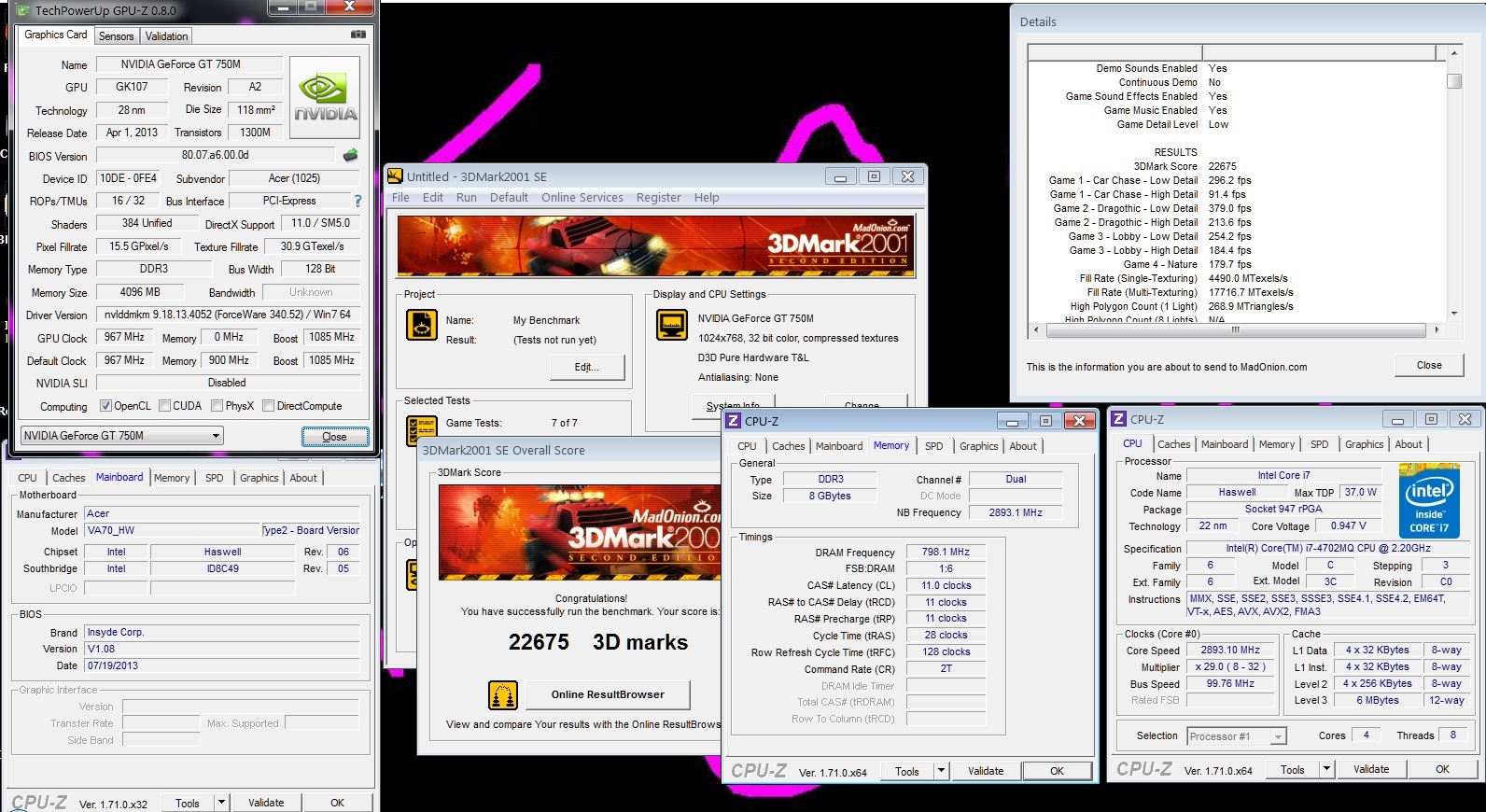Click OK in CPU-Z CPU window

coord(1442,769)
